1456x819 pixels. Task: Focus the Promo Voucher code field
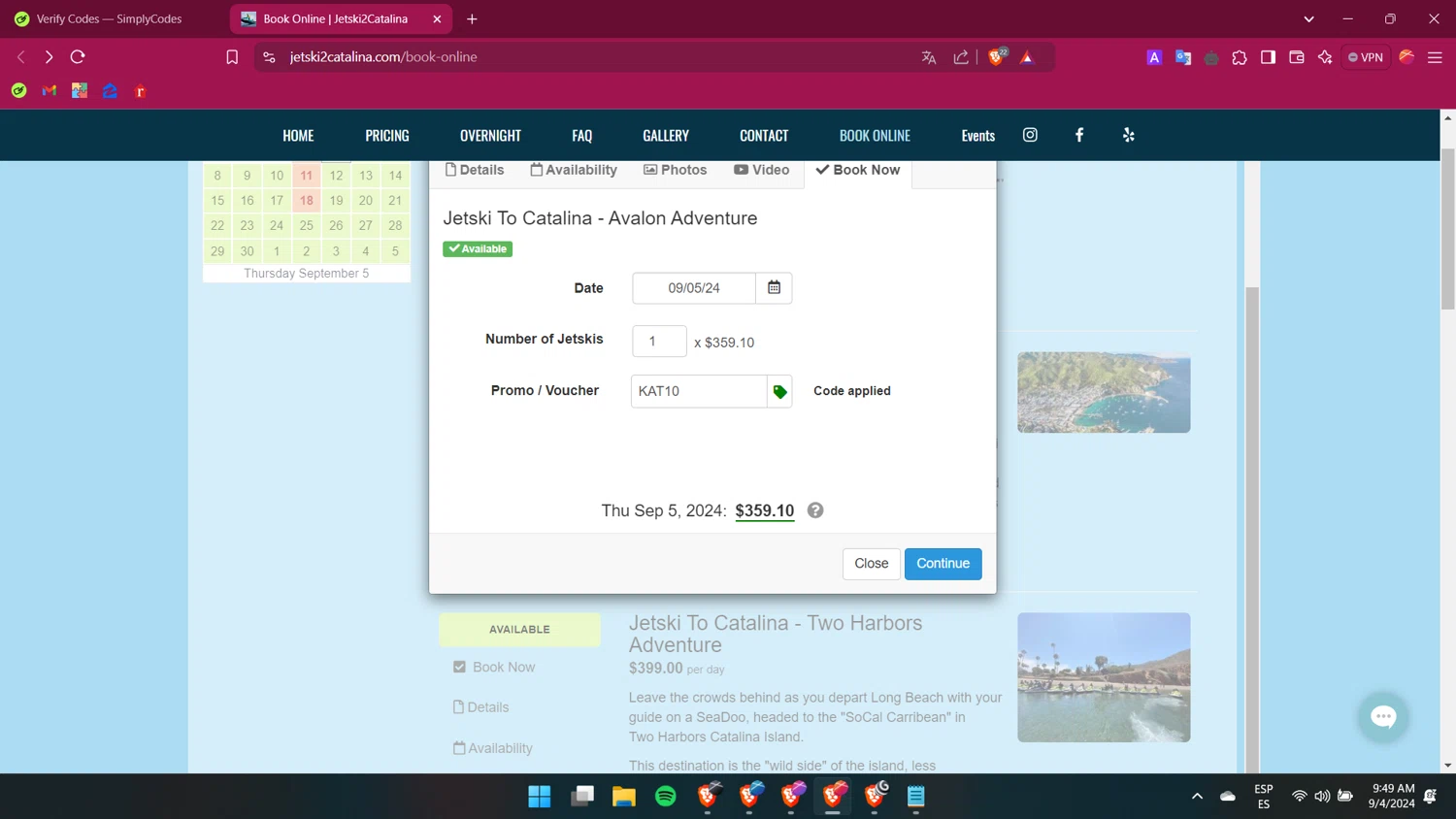(699, 391)
